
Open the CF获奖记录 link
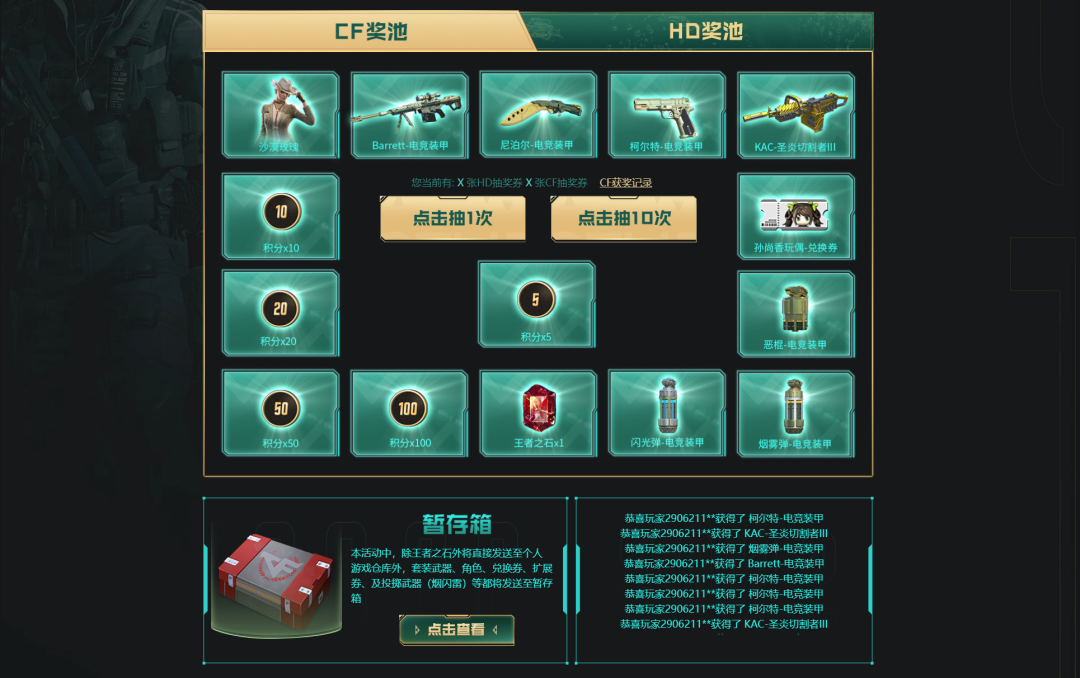click(x=625, y=183)
